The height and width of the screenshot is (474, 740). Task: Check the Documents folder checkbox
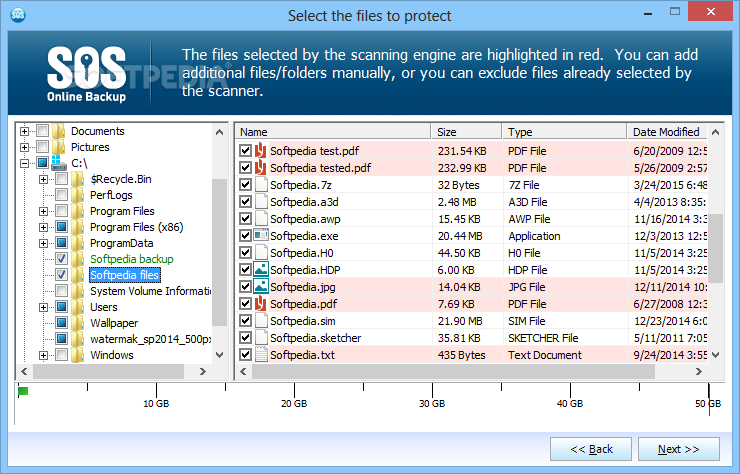[42, 130]
